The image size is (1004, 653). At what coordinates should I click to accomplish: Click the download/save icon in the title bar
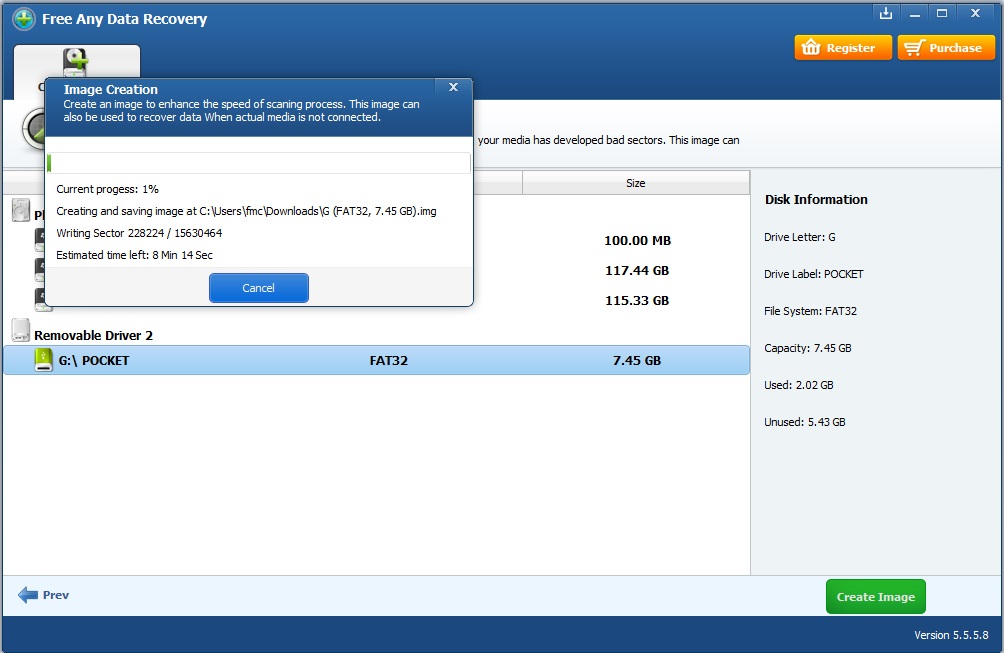tap(886, 13)
